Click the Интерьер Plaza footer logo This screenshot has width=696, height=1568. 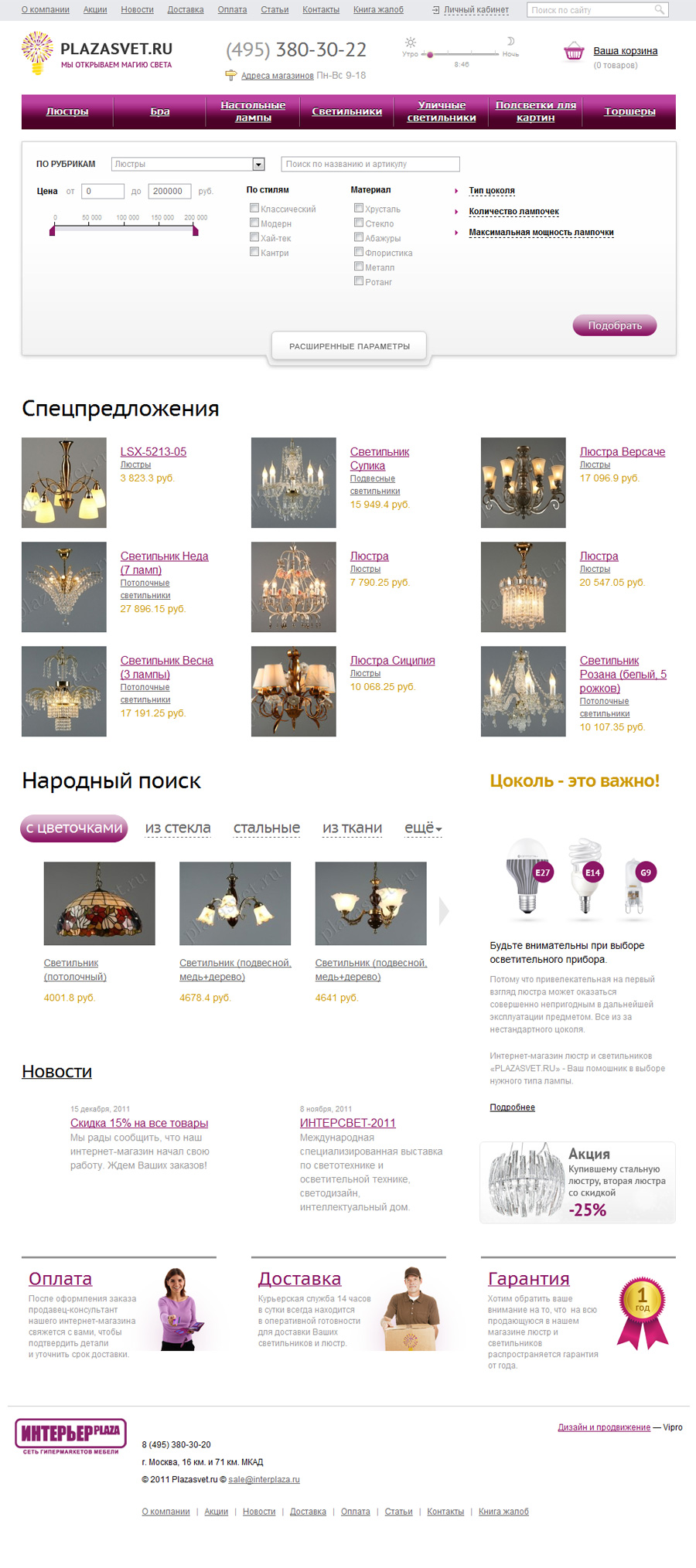click(70, 1437)
